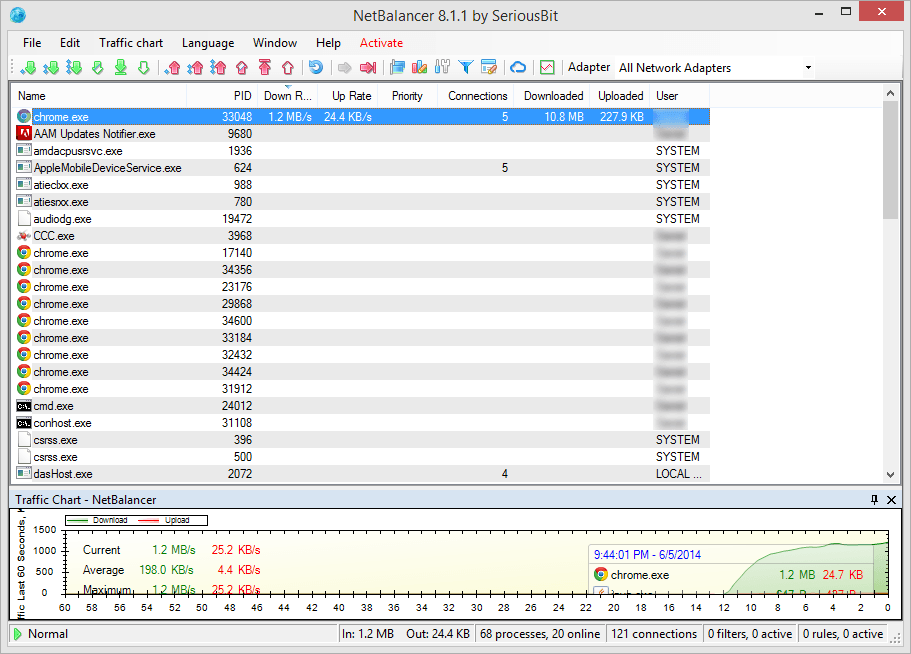
Task: Select the cmd.exe process row
Action: tap(363, 406)
